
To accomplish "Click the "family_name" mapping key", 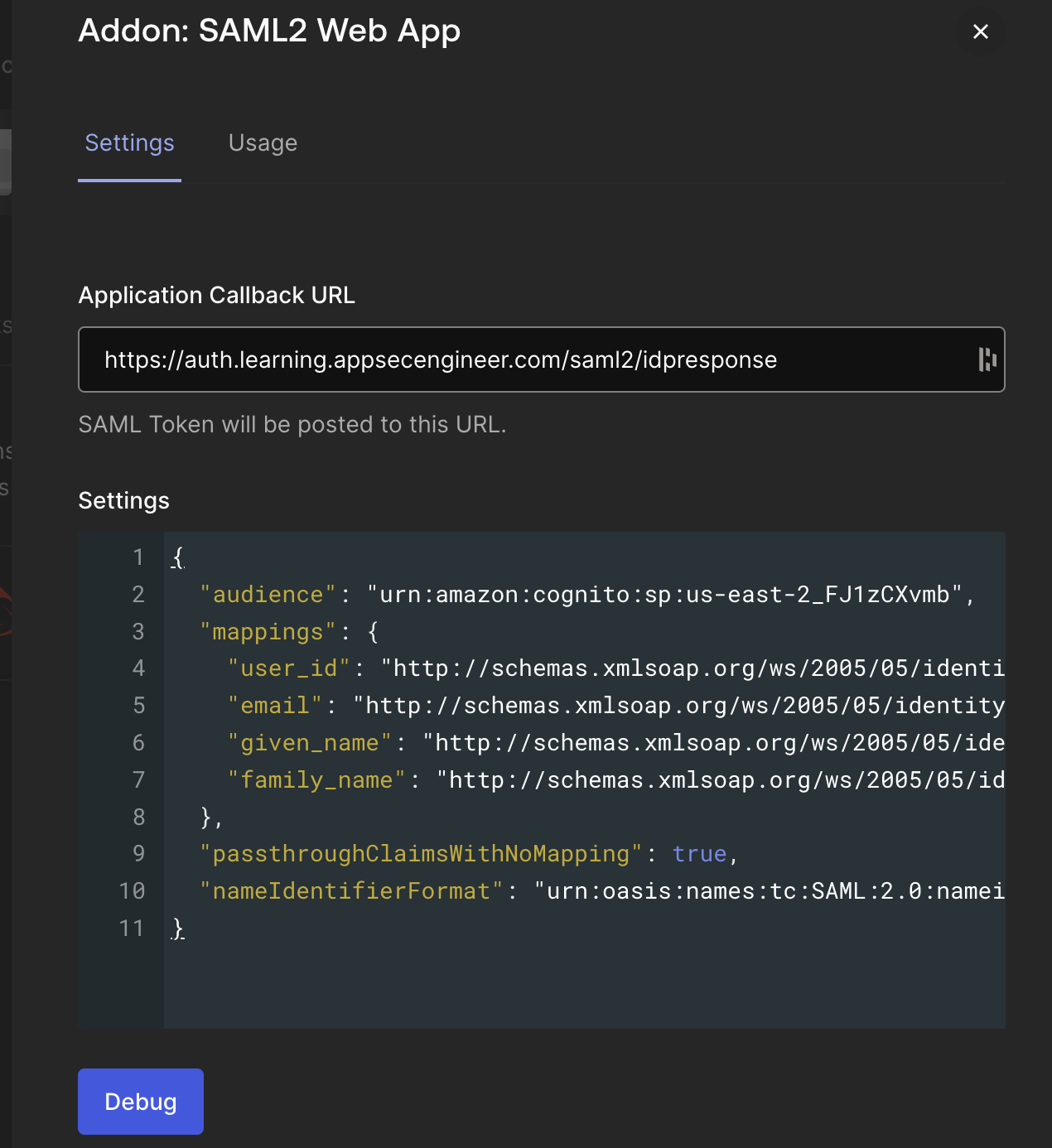I will point(316,780).
